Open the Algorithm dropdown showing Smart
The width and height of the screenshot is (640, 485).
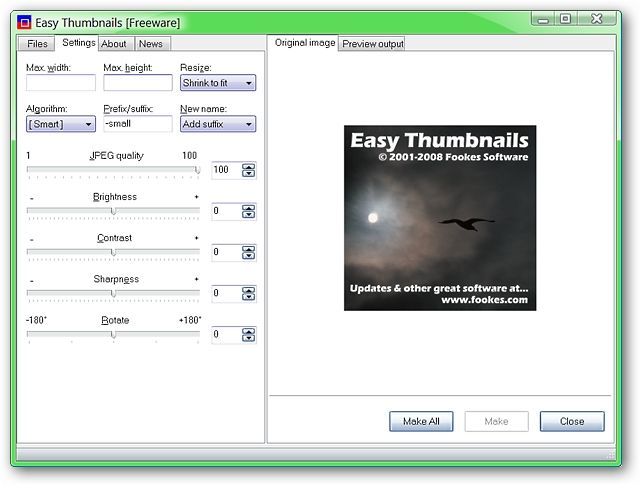click(61, 124)
